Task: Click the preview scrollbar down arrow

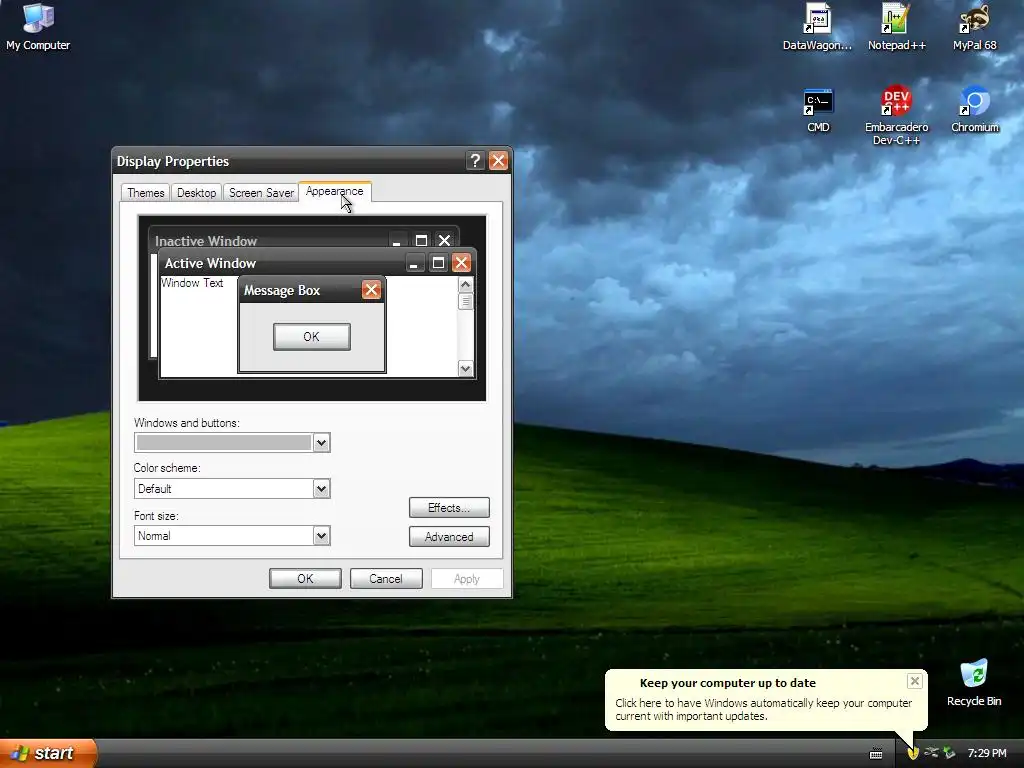Action: pyautogui.click(x=466, y=369)
